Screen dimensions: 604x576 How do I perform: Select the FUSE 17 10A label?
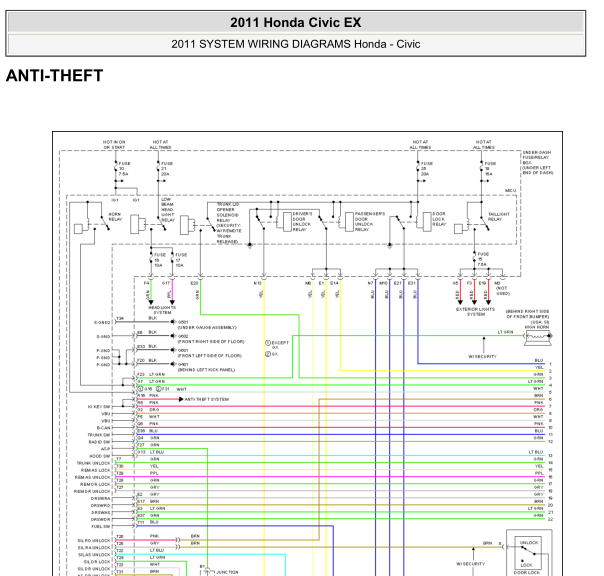181,260
